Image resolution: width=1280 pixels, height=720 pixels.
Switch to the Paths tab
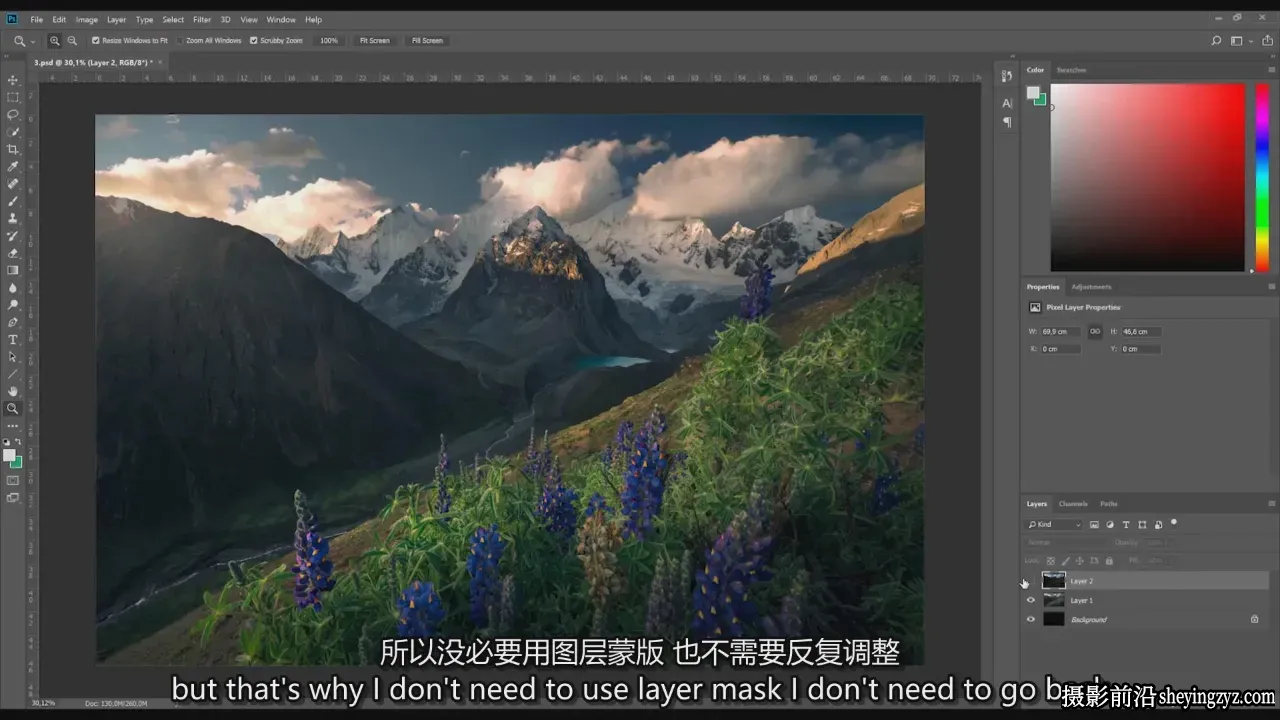[1109, 504]
